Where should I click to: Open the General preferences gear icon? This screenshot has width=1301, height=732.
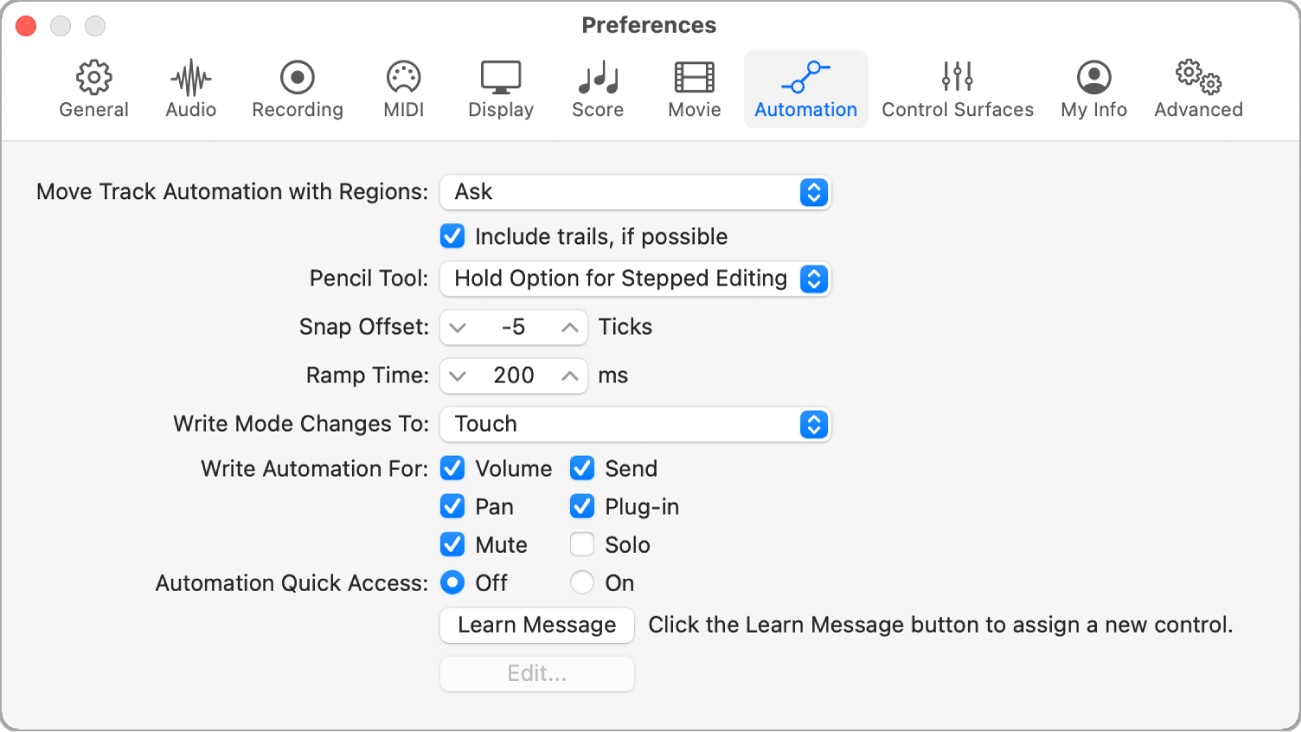[94, 88]
